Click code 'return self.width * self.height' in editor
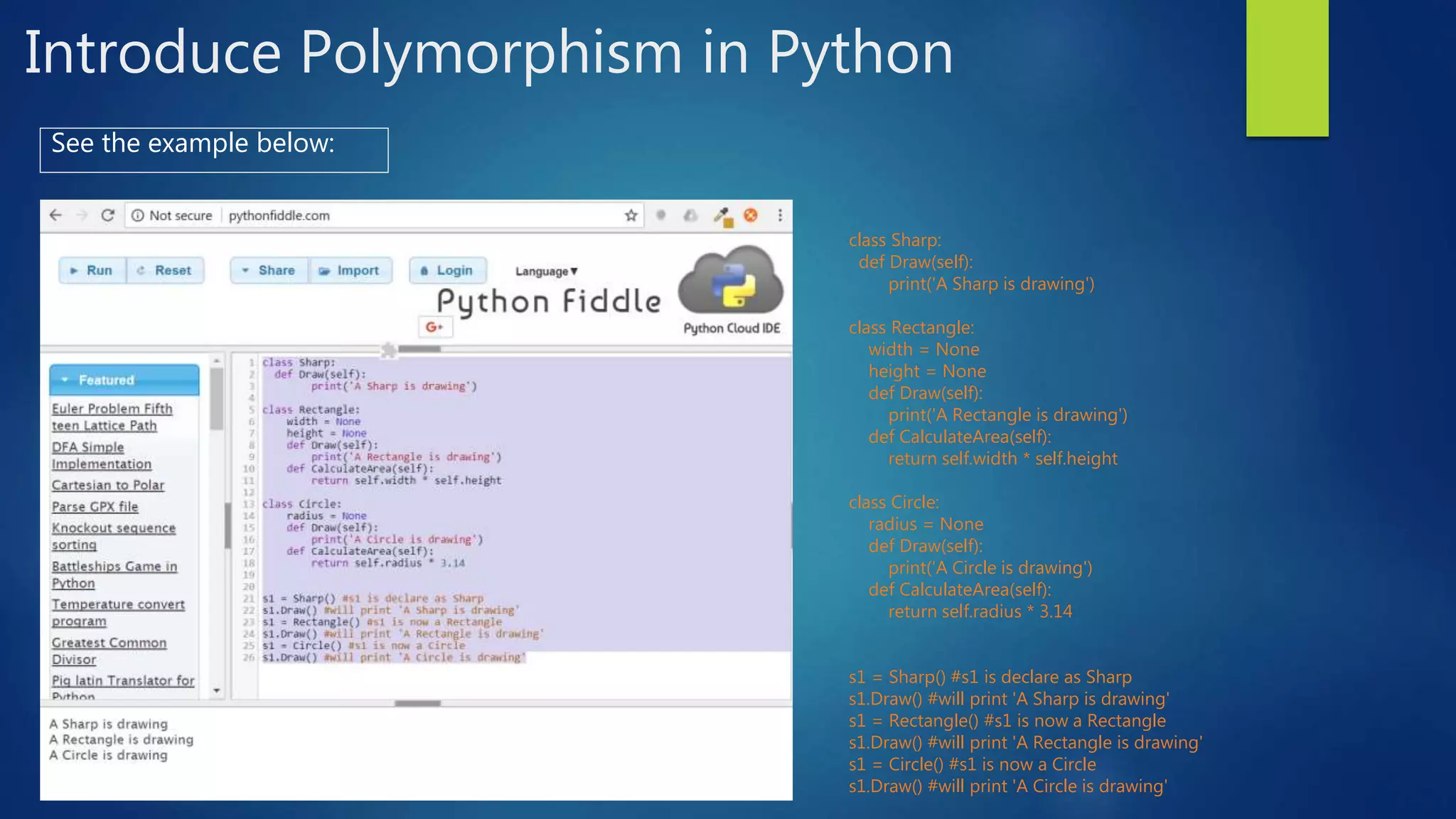 click(406, 481)
